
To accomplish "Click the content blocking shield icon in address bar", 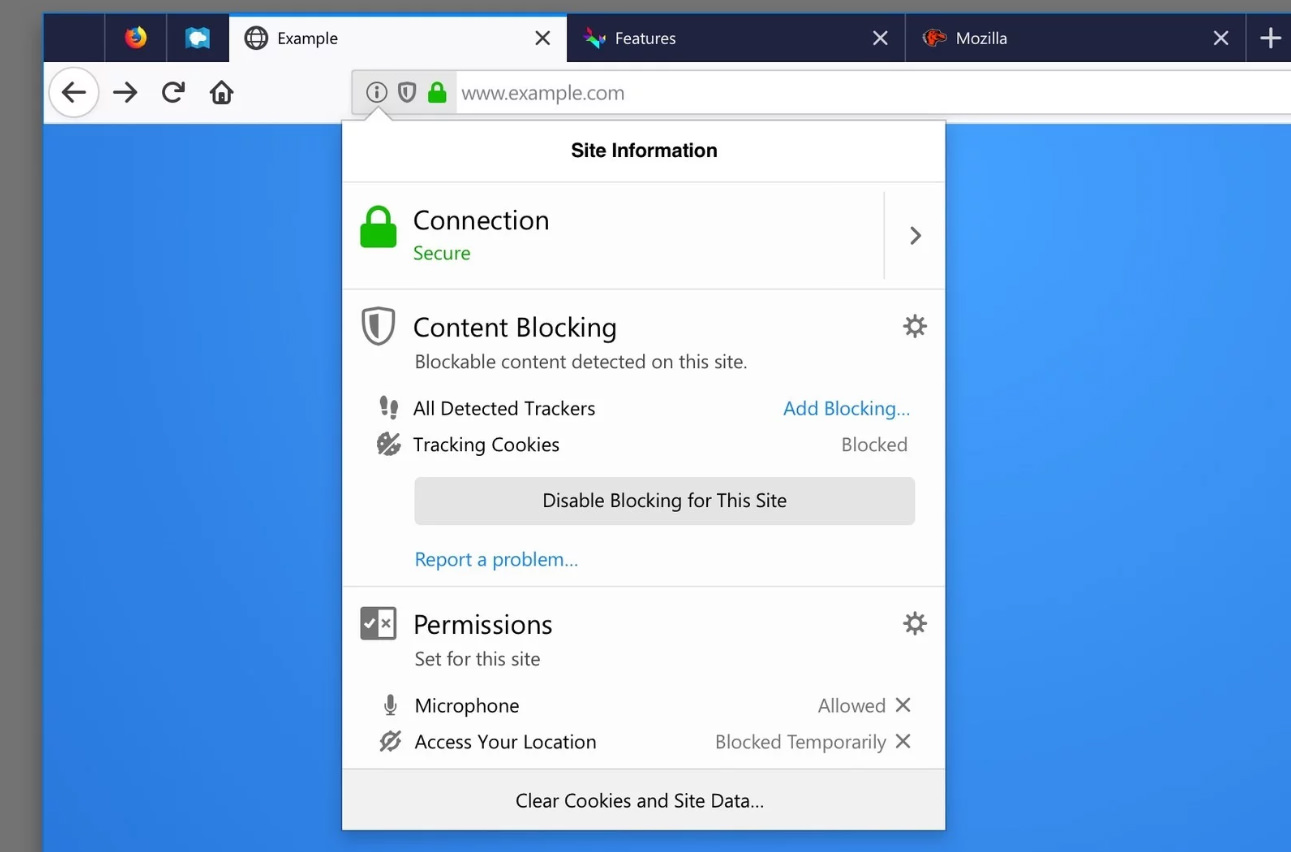I will pos(407,93).
